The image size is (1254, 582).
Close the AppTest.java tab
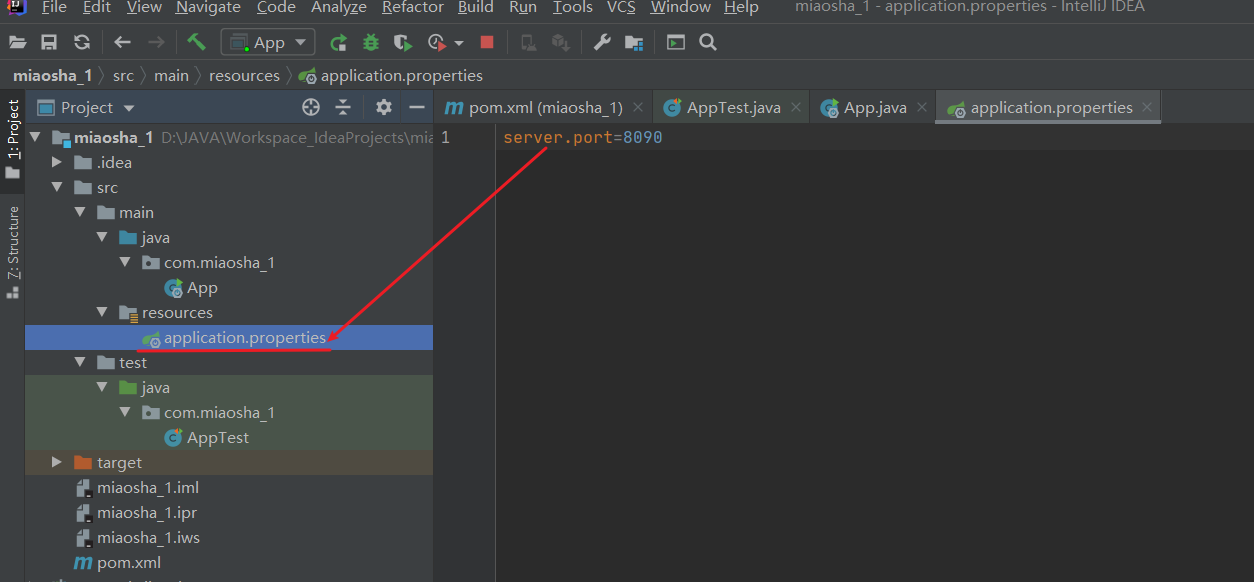tap(796, 107)
